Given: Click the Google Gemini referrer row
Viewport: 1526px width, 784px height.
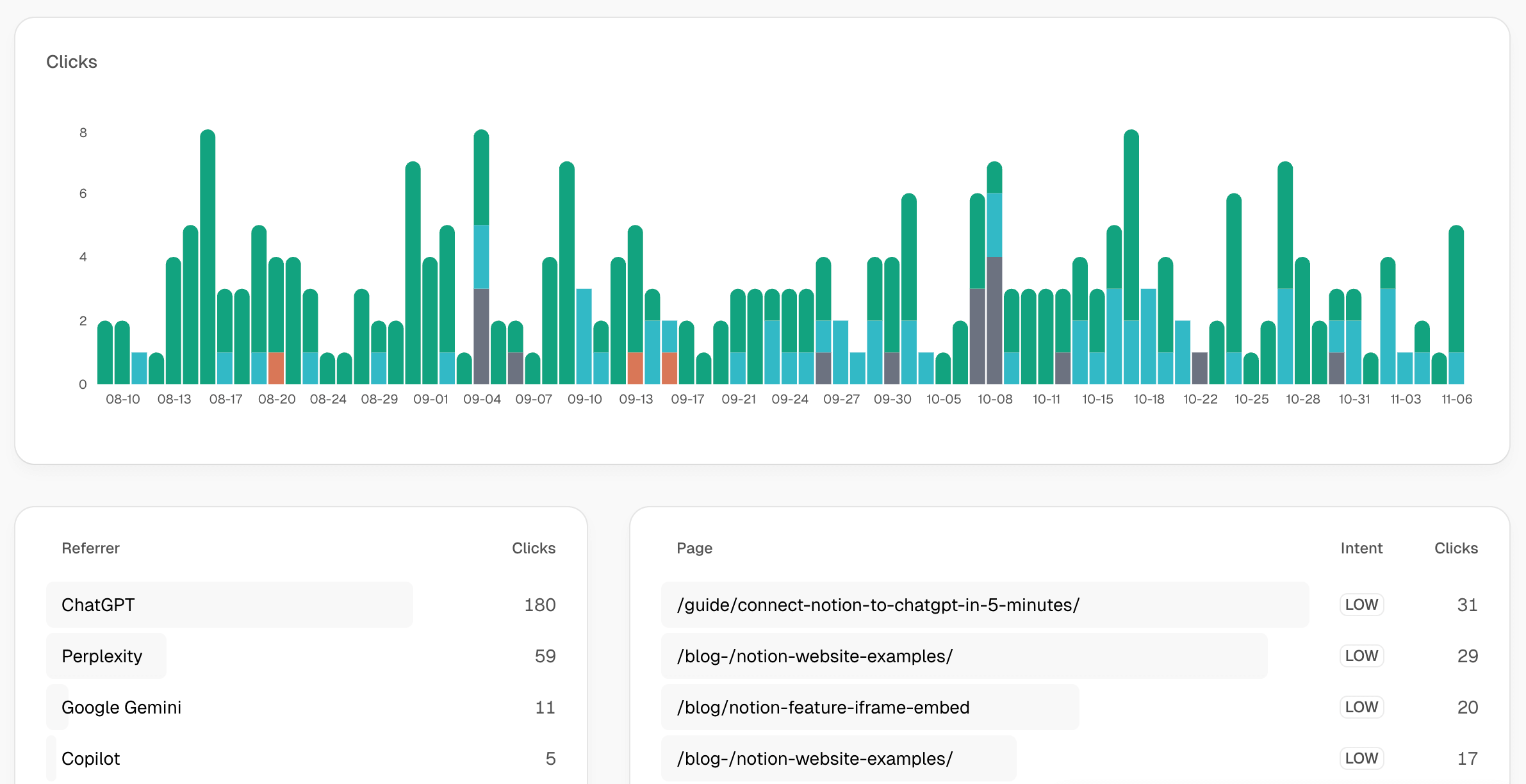Looking at the screenshot, I should (x=121, y=707).
